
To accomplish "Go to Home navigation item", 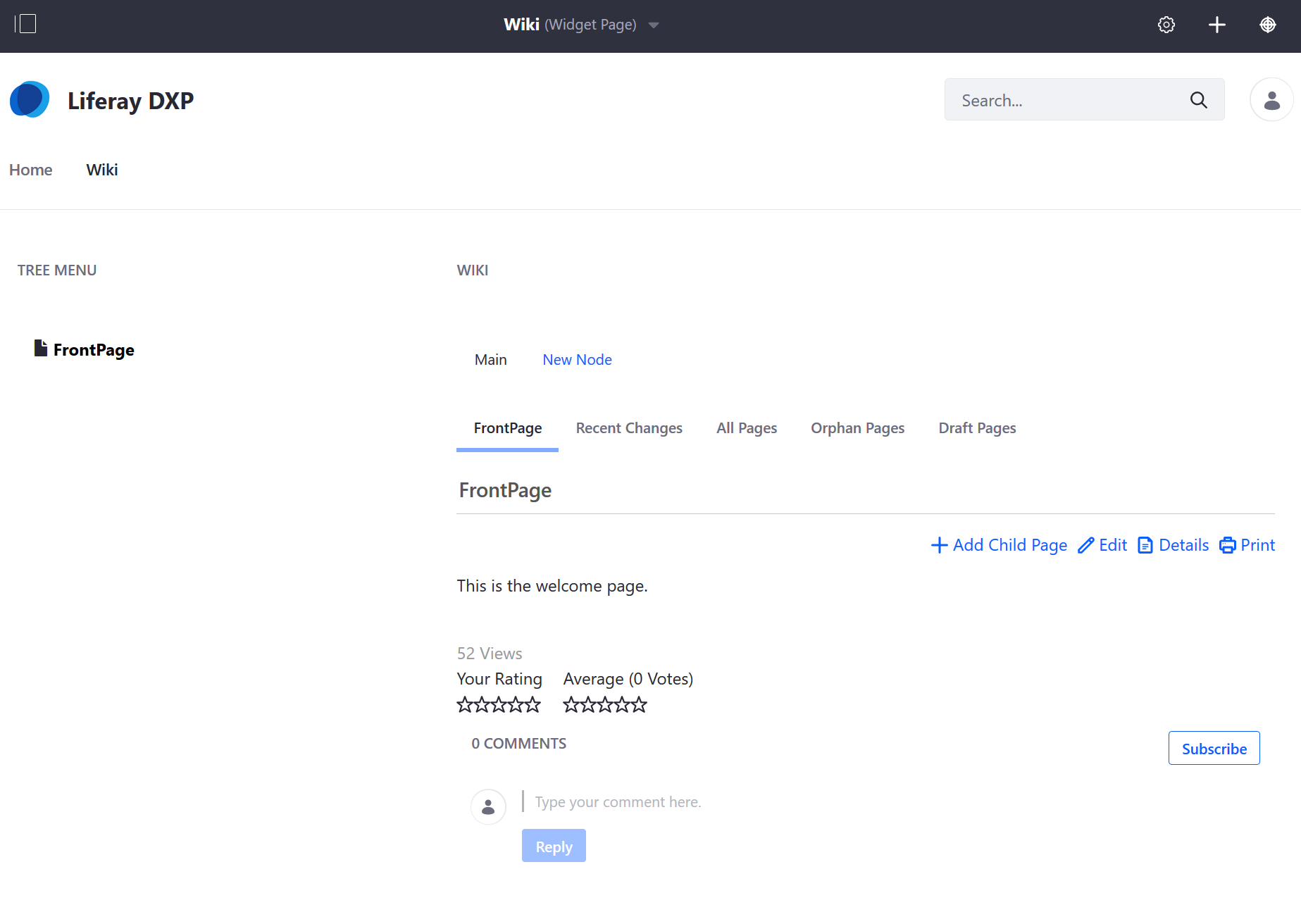I will click(31, 170).
